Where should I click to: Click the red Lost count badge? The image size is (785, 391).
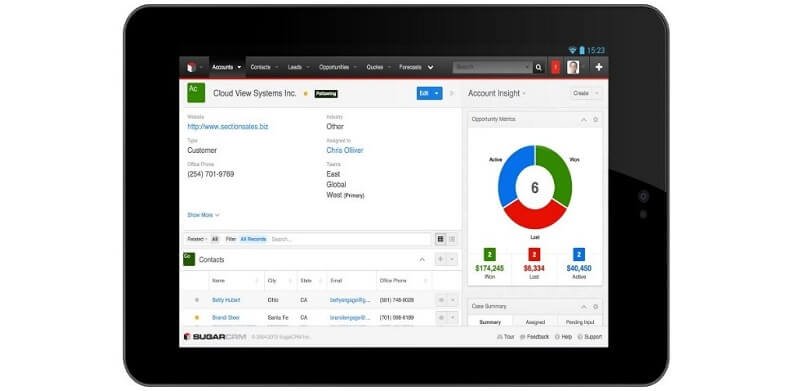(534, 254)
